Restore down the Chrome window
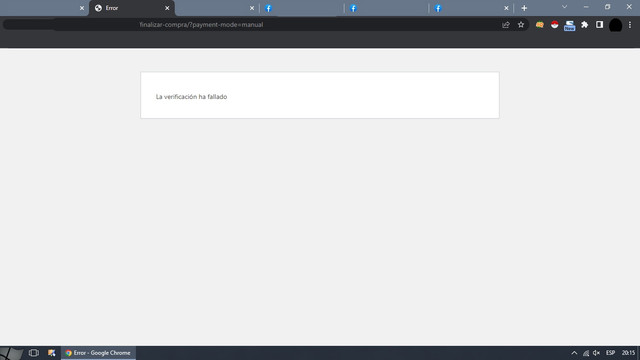This screenshot has height=360, width=640. [x=608, y=7]
